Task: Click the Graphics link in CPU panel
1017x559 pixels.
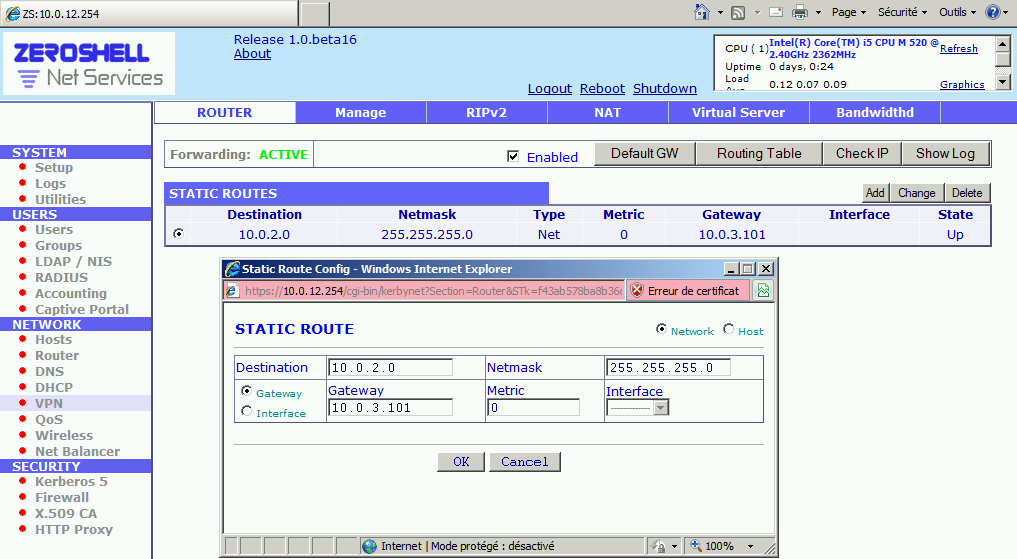Action: [x=962, y=85]
